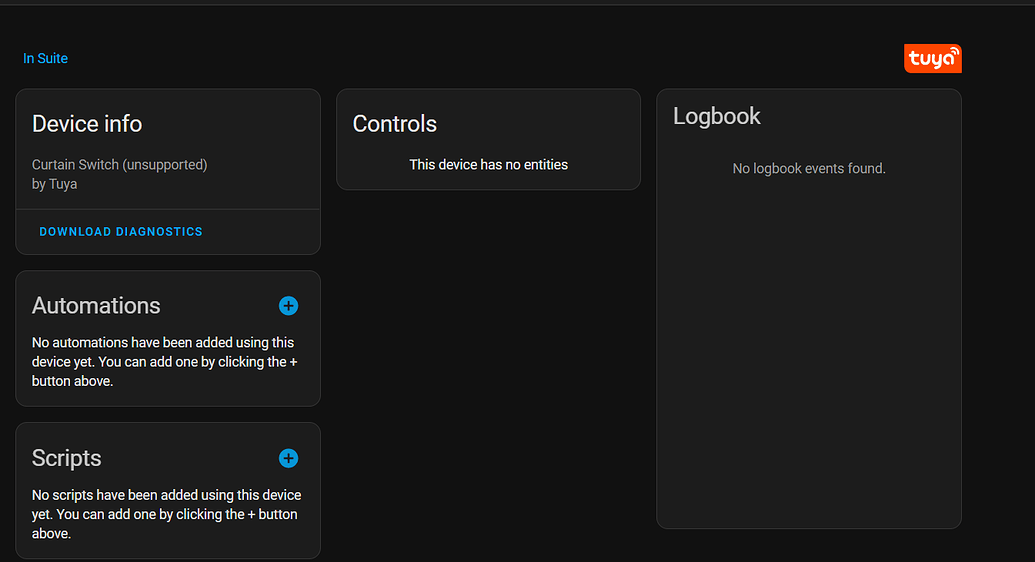1035x562 pixels.
Task: Select the Device info heading
Action: [x=87, y=124]
